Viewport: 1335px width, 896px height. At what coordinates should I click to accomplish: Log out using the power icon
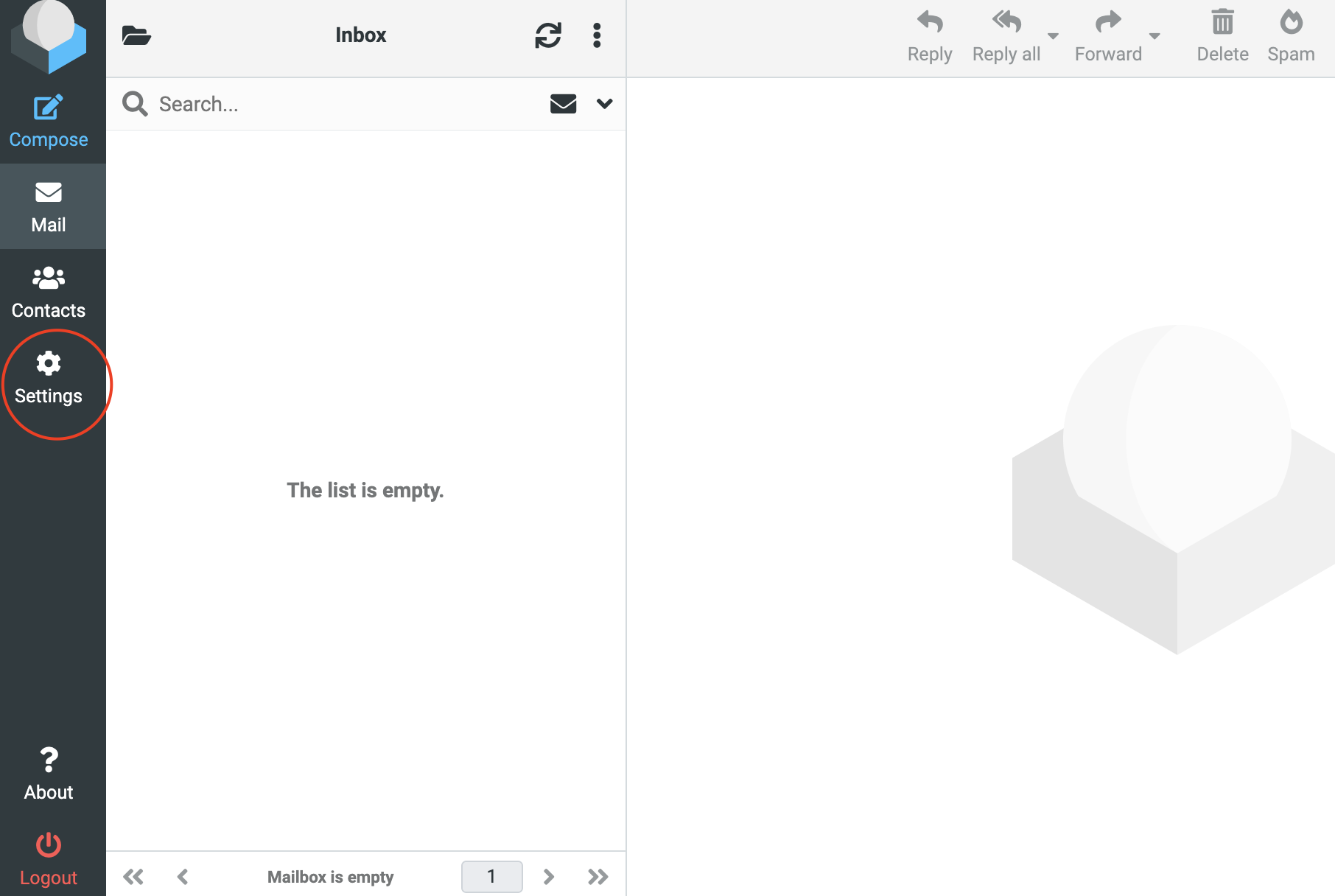click(x=49, y=846)
